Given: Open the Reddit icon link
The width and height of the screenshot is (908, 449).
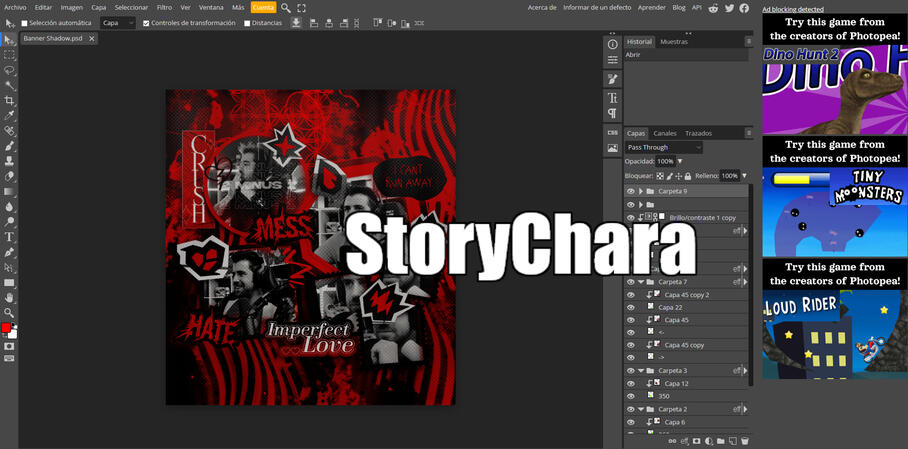Looking at the screenshot, I should [x=713, y=7].
